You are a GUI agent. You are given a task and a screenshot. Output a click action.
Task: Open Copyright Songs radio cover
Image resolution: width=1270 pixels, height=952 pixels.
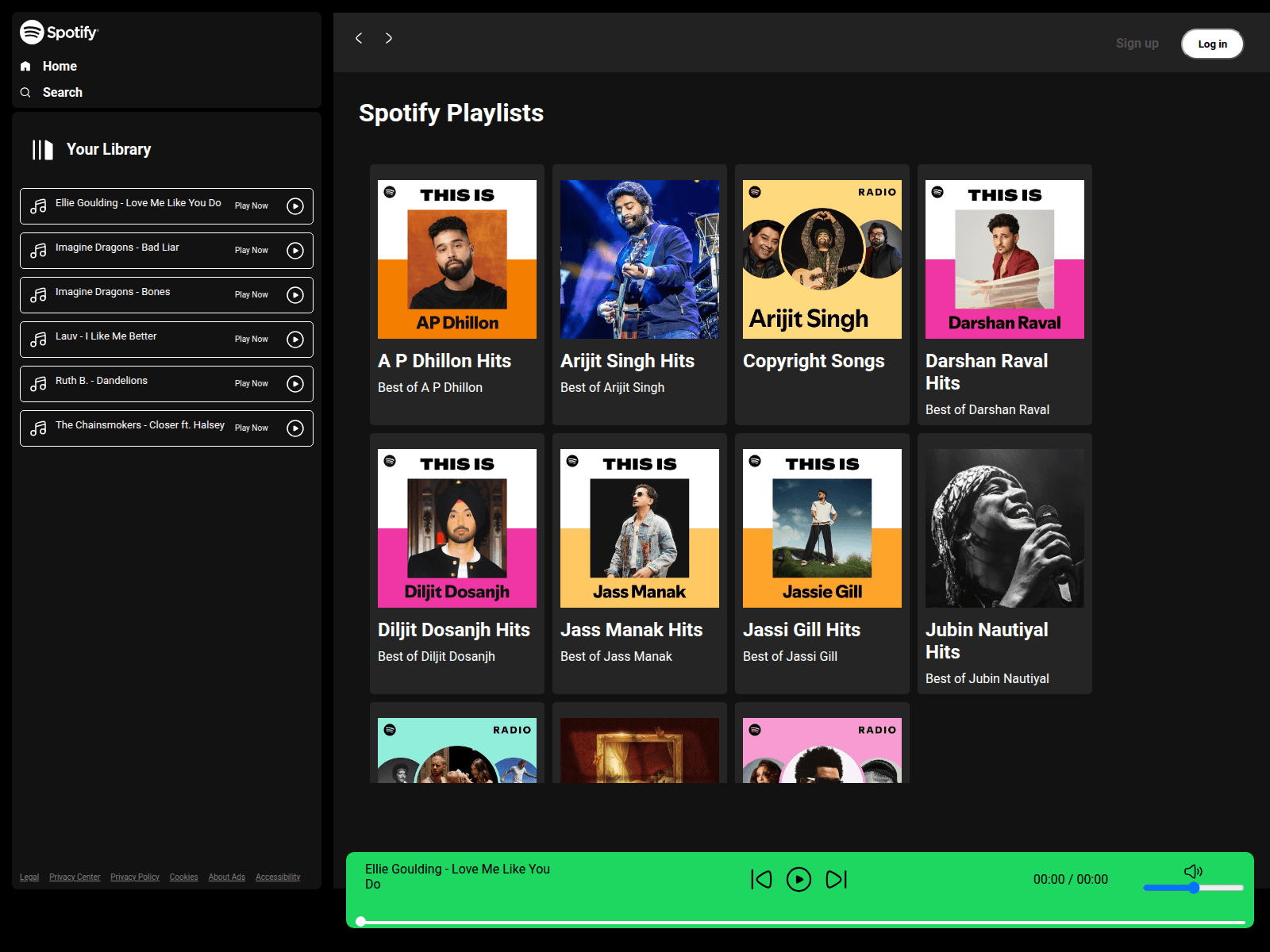pos(822,259)
